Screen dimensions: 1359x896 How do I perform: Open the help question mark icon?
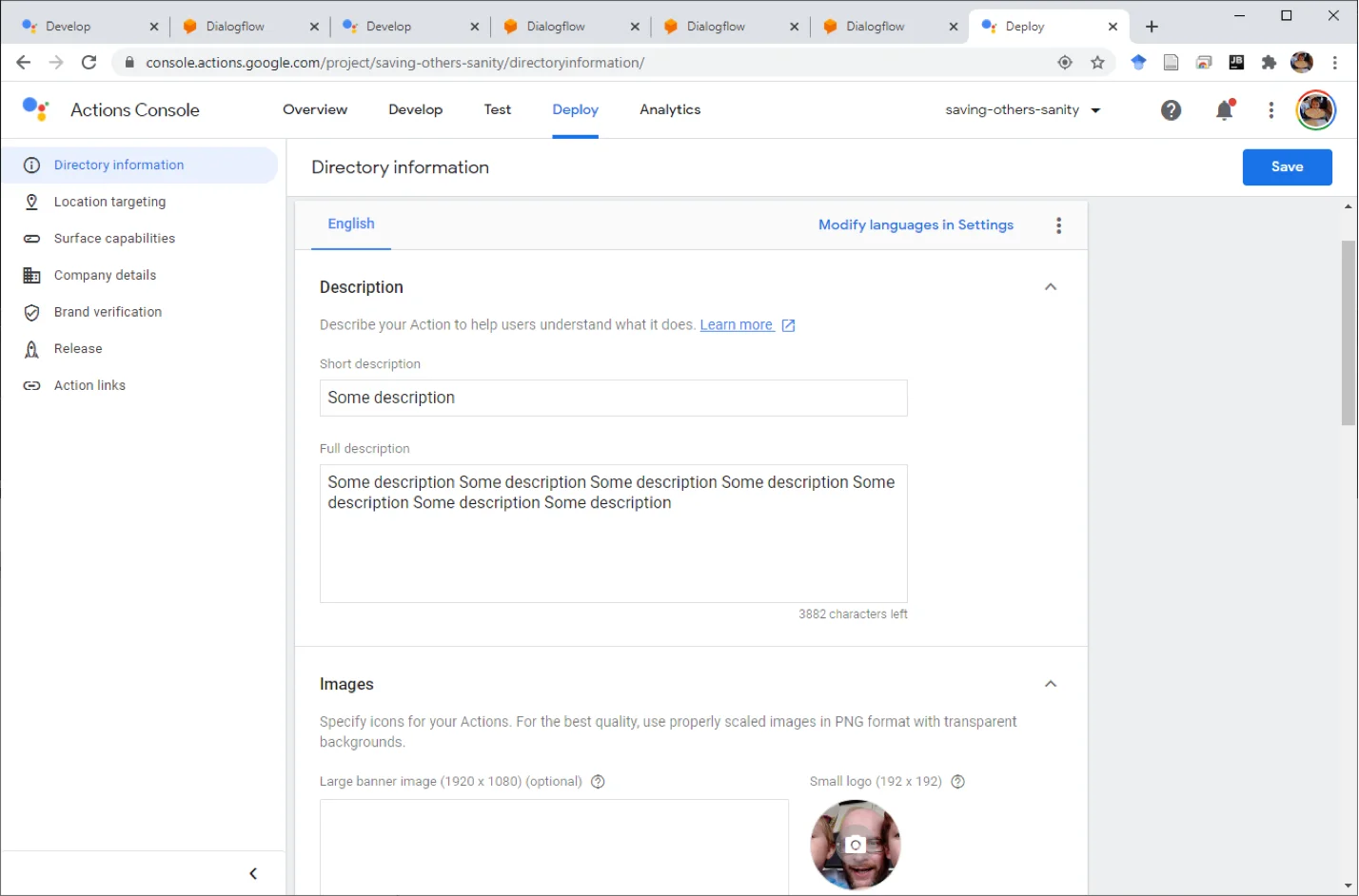[x=1172, y=110]
